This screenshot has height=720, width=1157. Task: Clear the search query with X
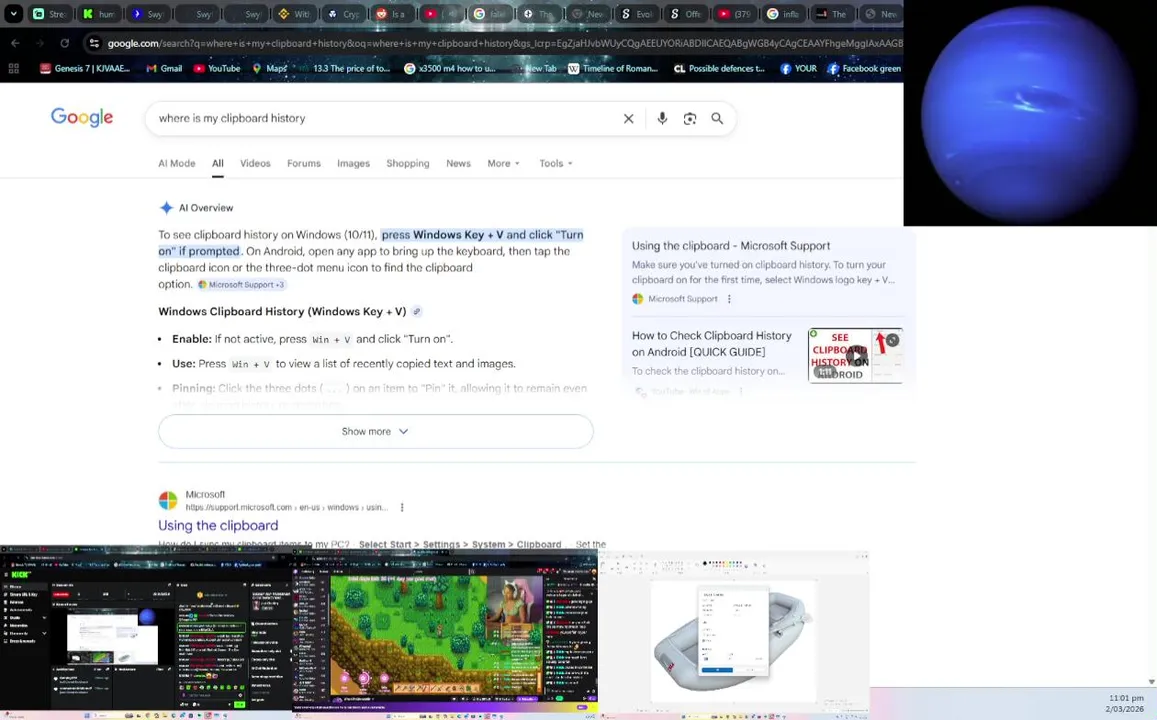(629, 118)
